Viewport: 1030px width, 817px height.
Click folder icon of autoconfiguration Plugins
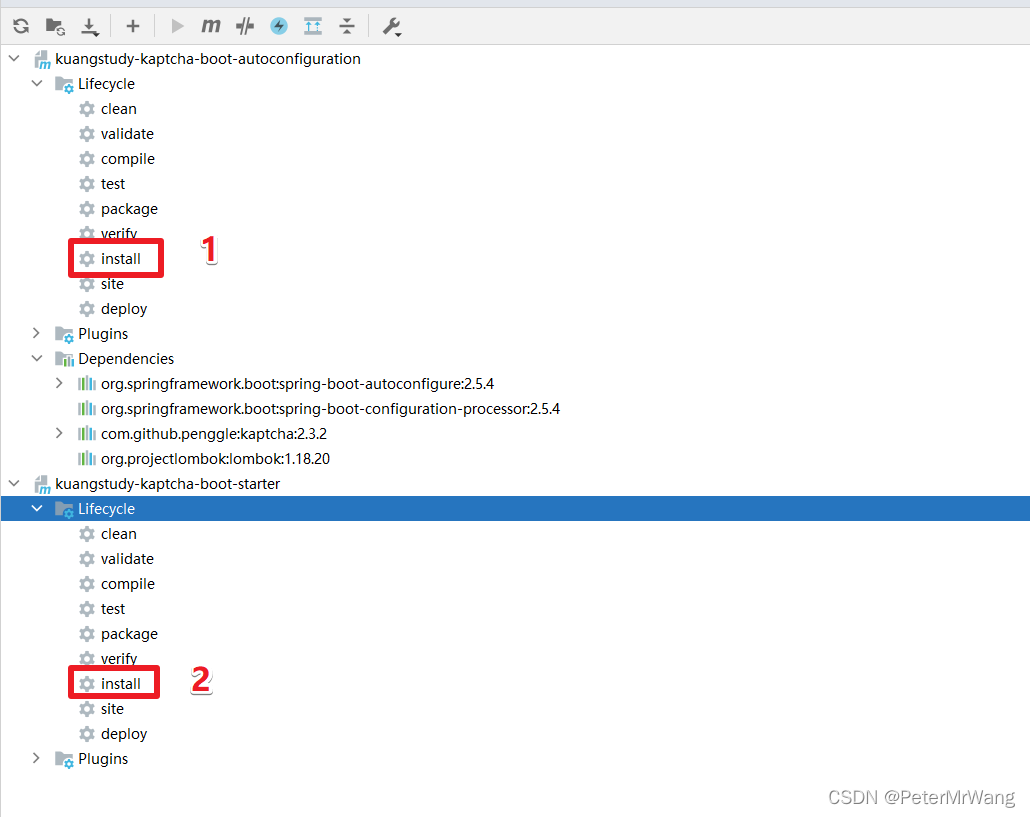[x=64, y=334]
